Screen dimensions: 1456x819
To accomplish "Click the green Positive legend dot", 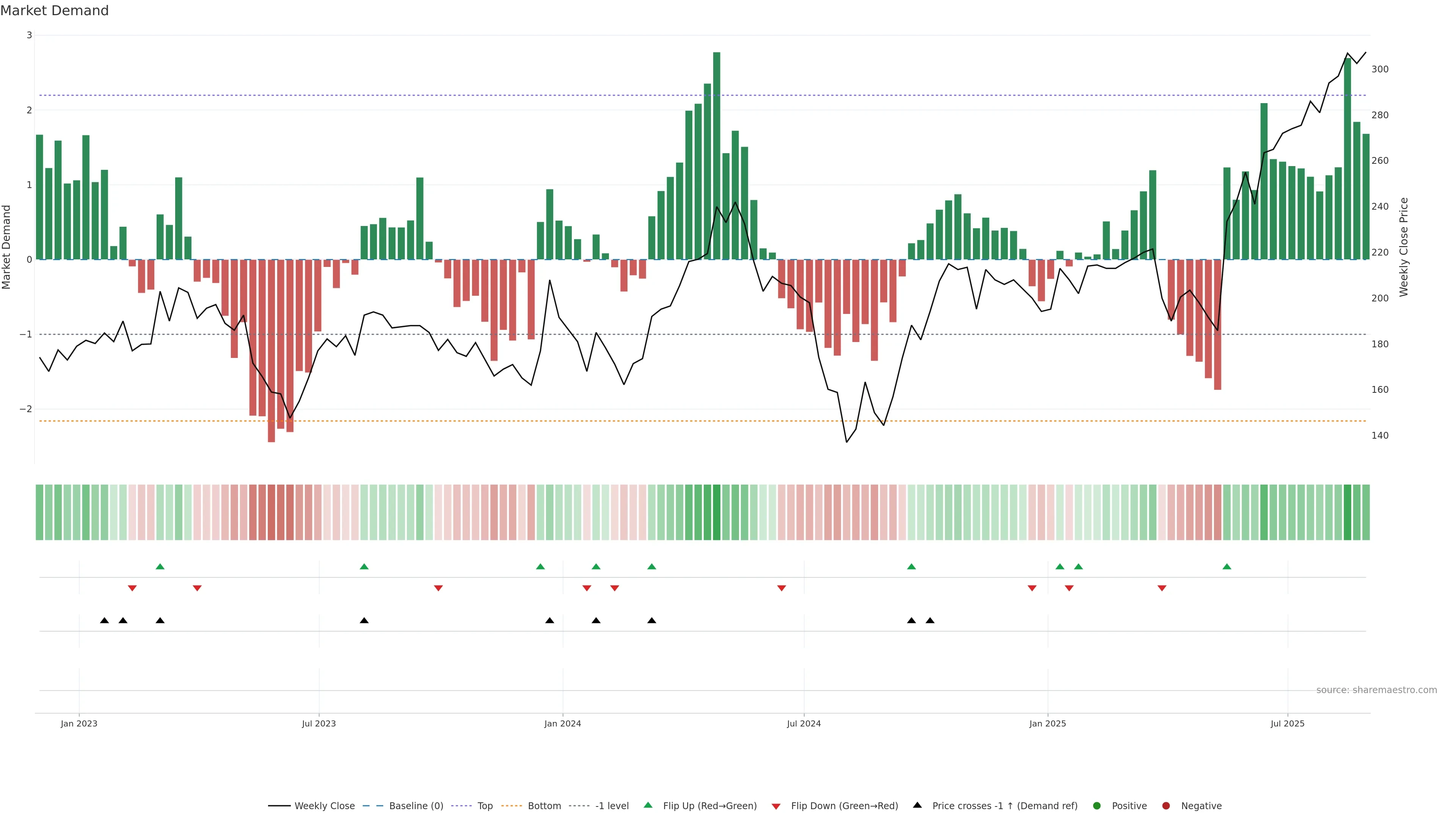I will pos(1097,806).
